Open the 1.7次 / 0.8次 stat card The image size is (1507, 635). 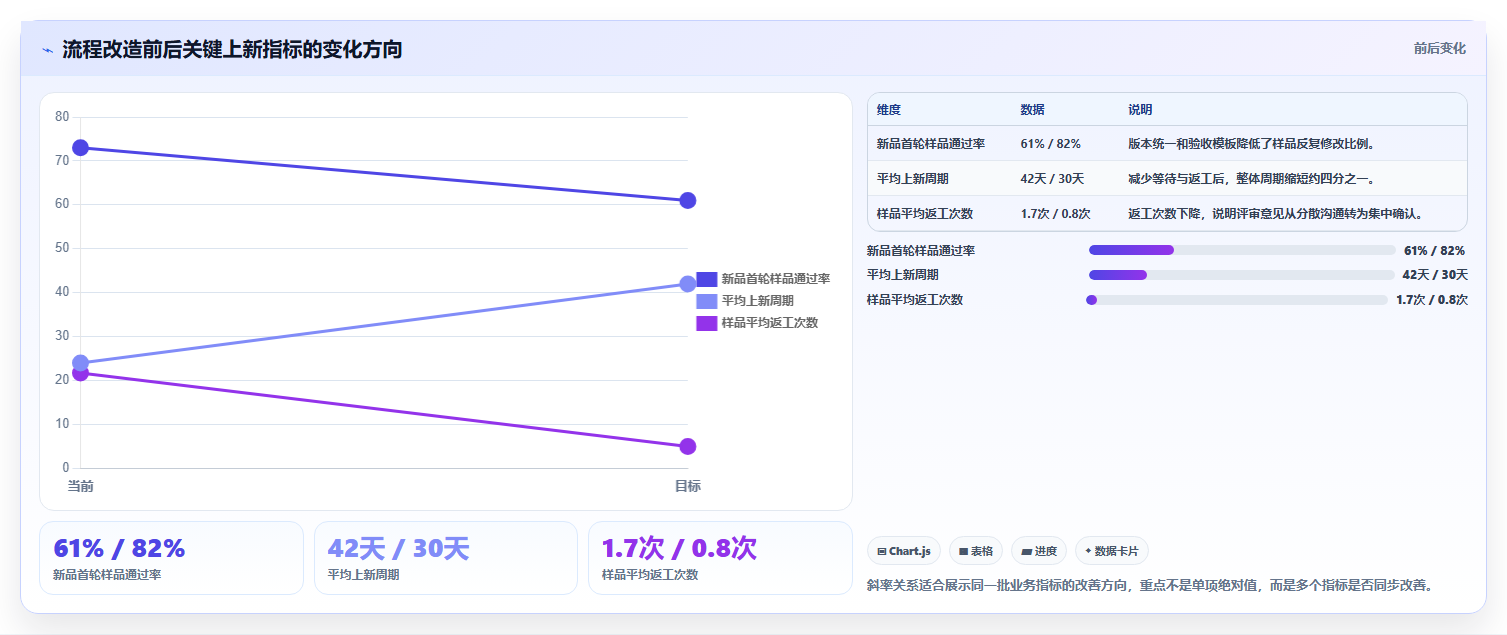[x=720, y=558]
